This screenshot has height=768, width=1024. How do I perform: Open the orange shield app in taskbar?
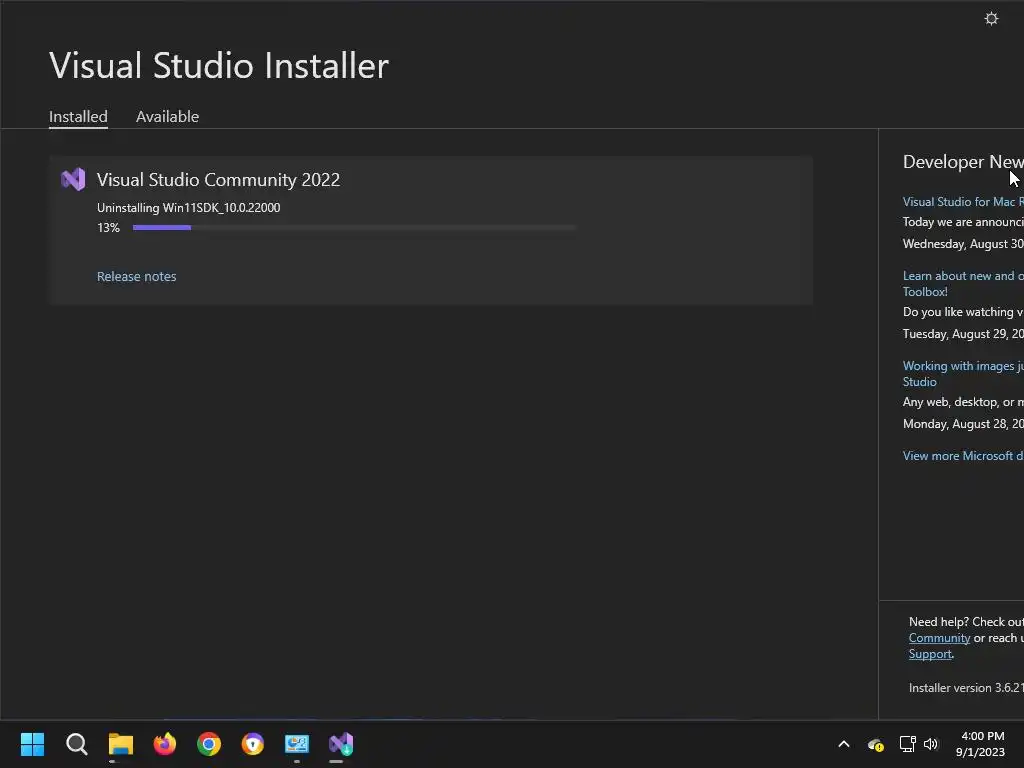coord(253,744)
